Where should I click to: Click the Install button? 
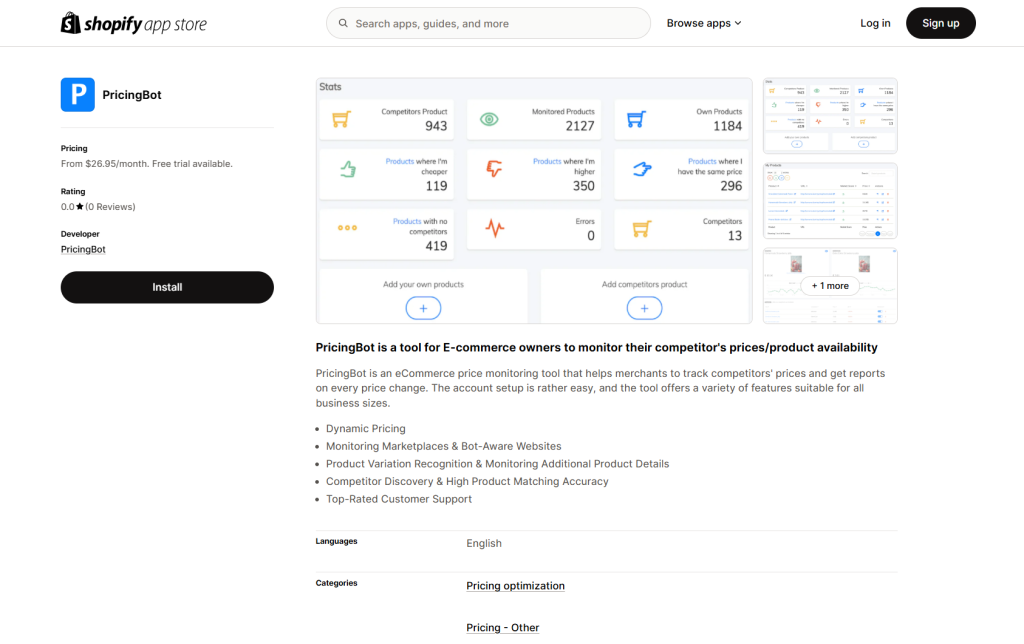pyautogui.click(x=167, y=287)
